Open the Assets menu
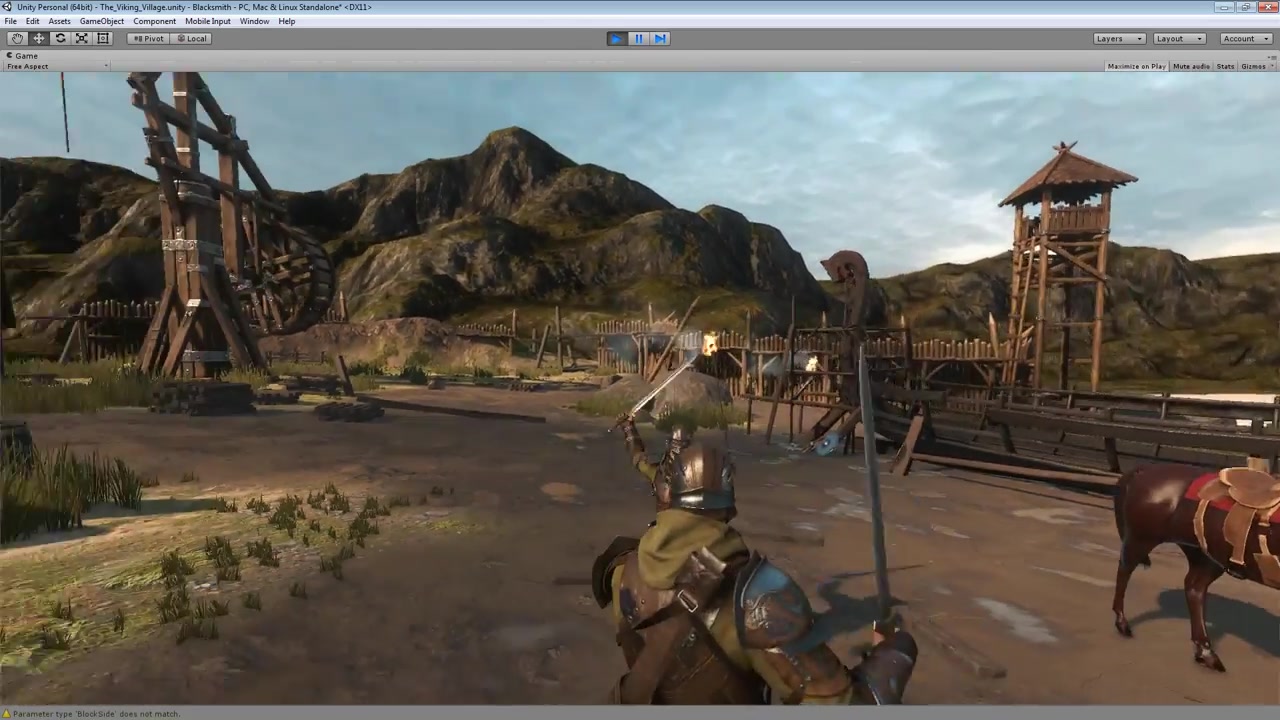Screen dimensions: 1280x720 coord(59,21)
